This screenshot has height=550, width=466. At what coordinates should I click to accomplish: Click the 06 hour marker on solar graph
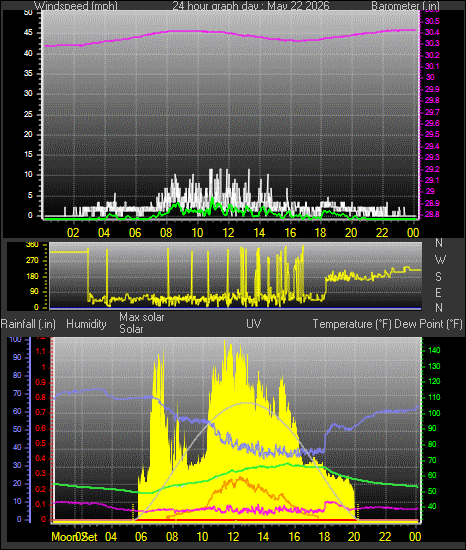click(141, 536)
